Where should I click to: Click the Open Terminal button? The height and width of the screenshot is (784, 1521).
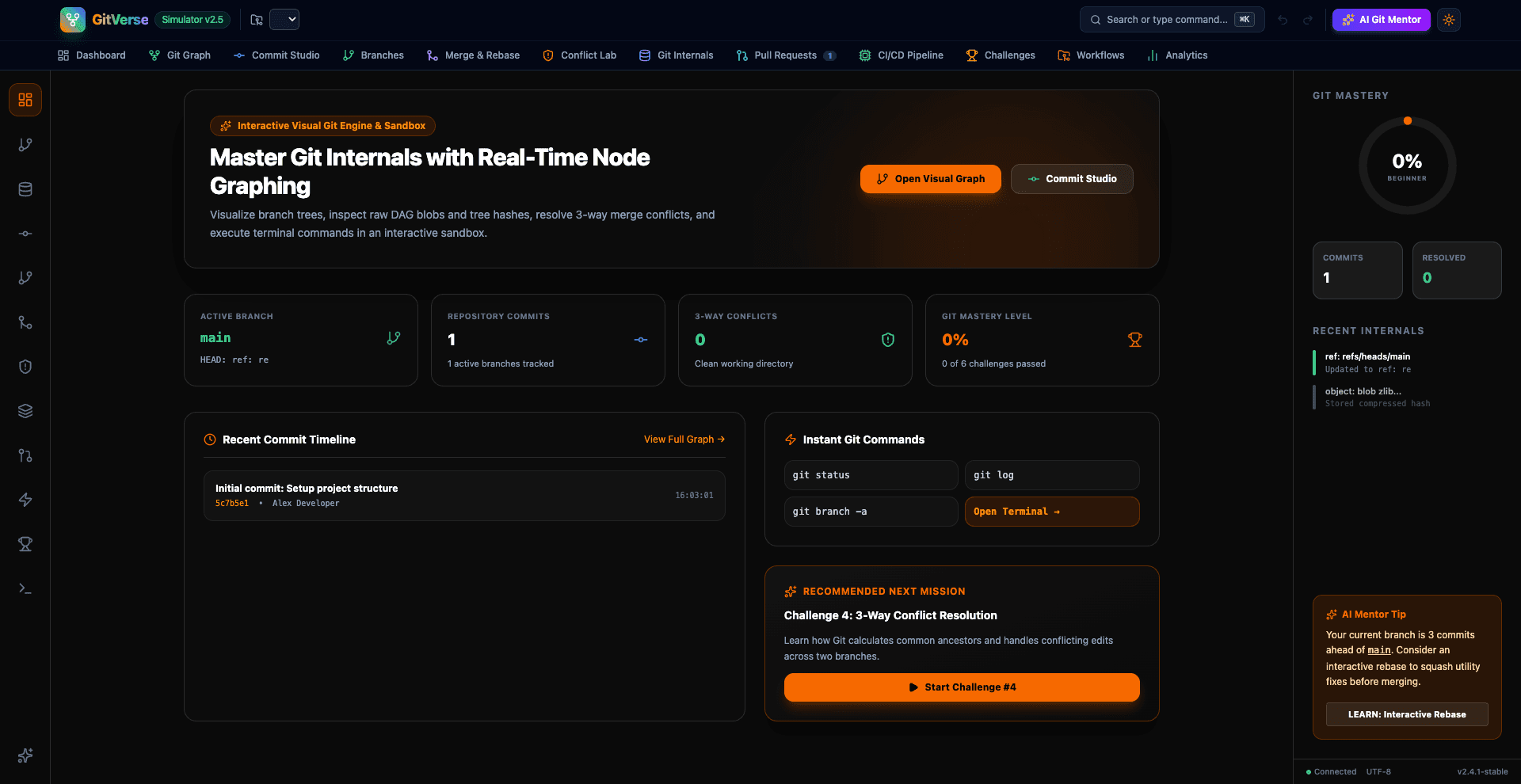point(1052,512)
